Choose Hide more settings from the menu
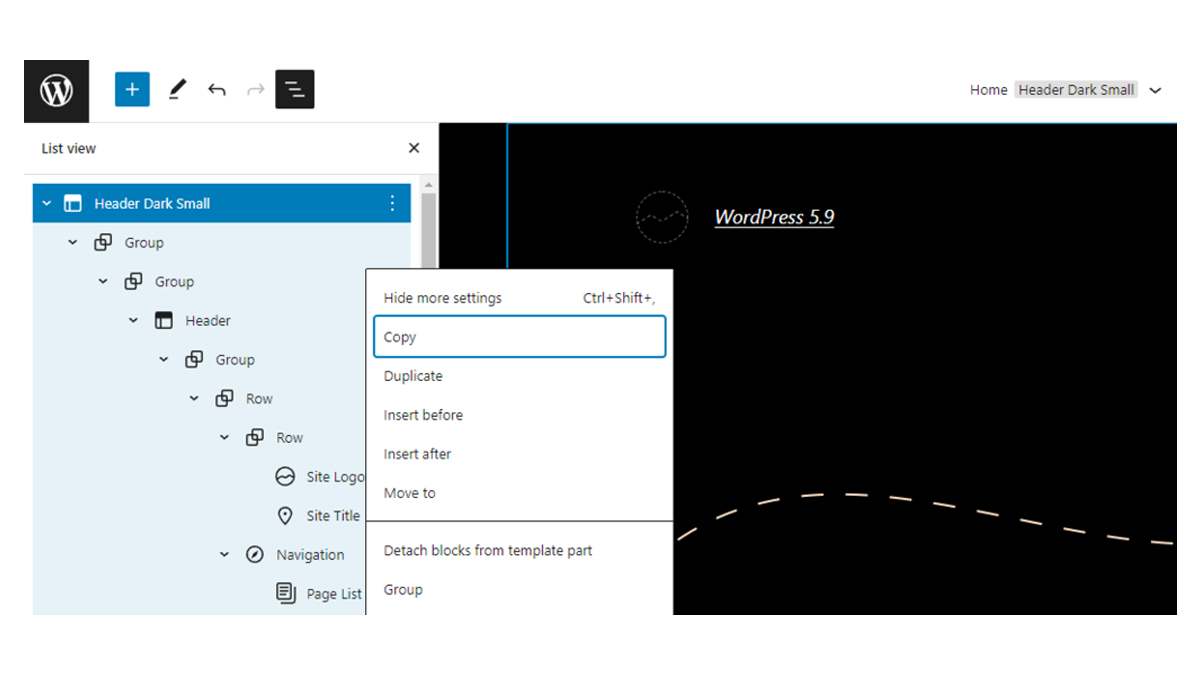The width and height of the screenshot is (1200, 675). 519,298
